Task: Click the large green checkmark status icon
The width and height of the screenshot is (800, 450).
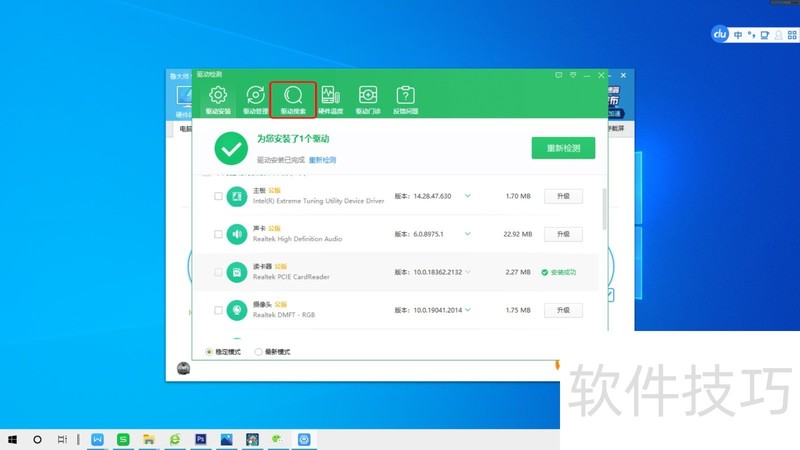Action: (x=231, y=148)
